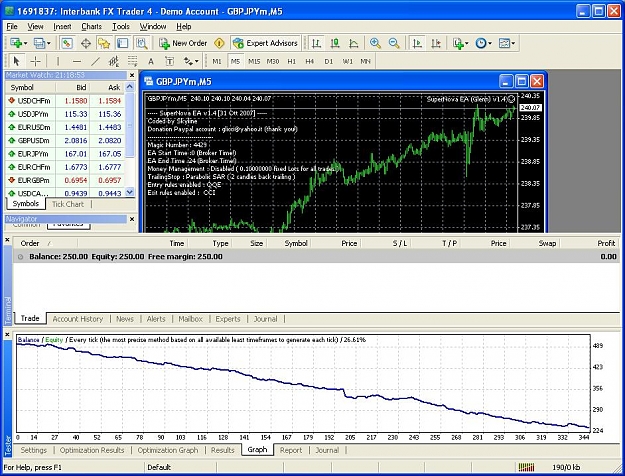Toggle the Terminal window icon
625x476 pixels.
pyautogui.click(x=122, y=43)
